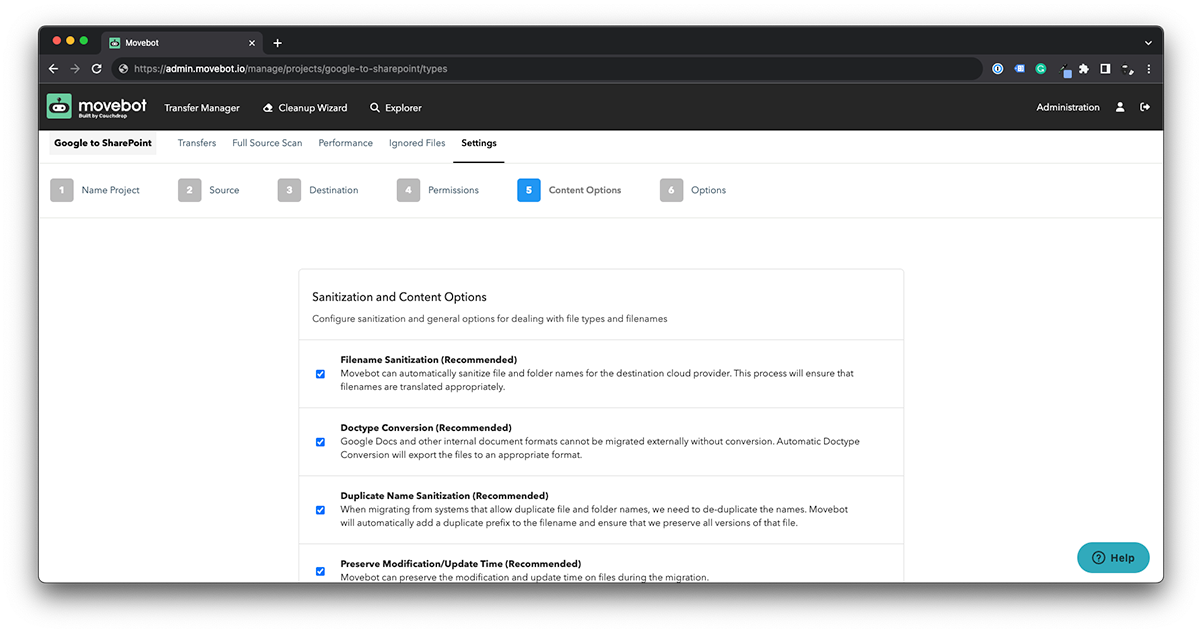Open the Transfer Manager menu item

pos(202,107)
